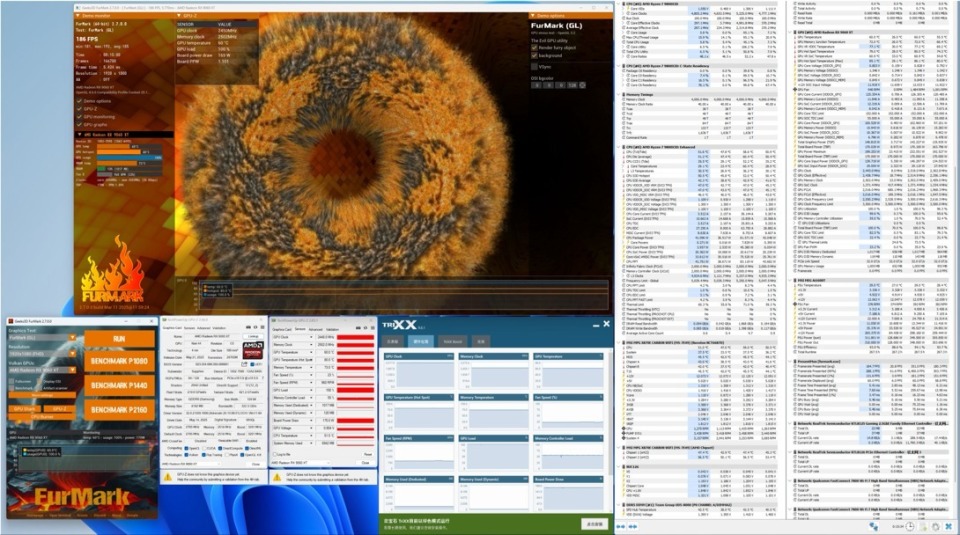Switch to Validation tab in GPU-Z Graphics Card window
Screen dimensions: 960x535
(219, 328)
